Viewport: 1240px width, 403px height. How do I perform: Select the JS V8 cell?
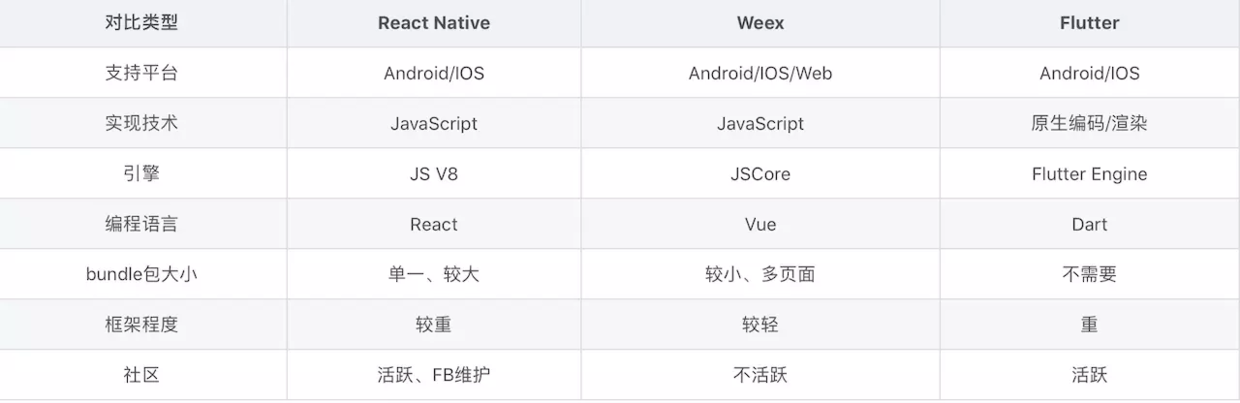tap(433, 174)
